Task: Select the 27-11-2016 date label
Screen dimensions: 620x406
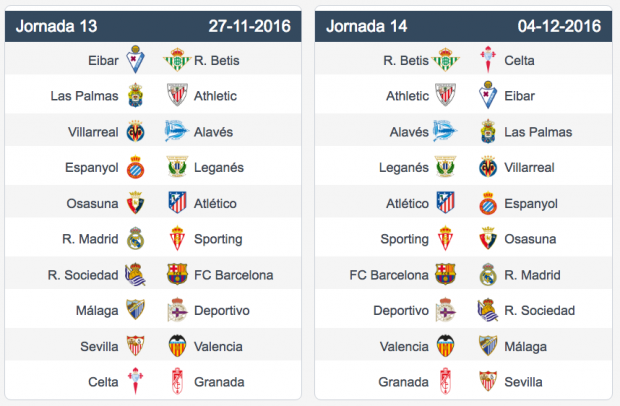Action: [250, 26]
